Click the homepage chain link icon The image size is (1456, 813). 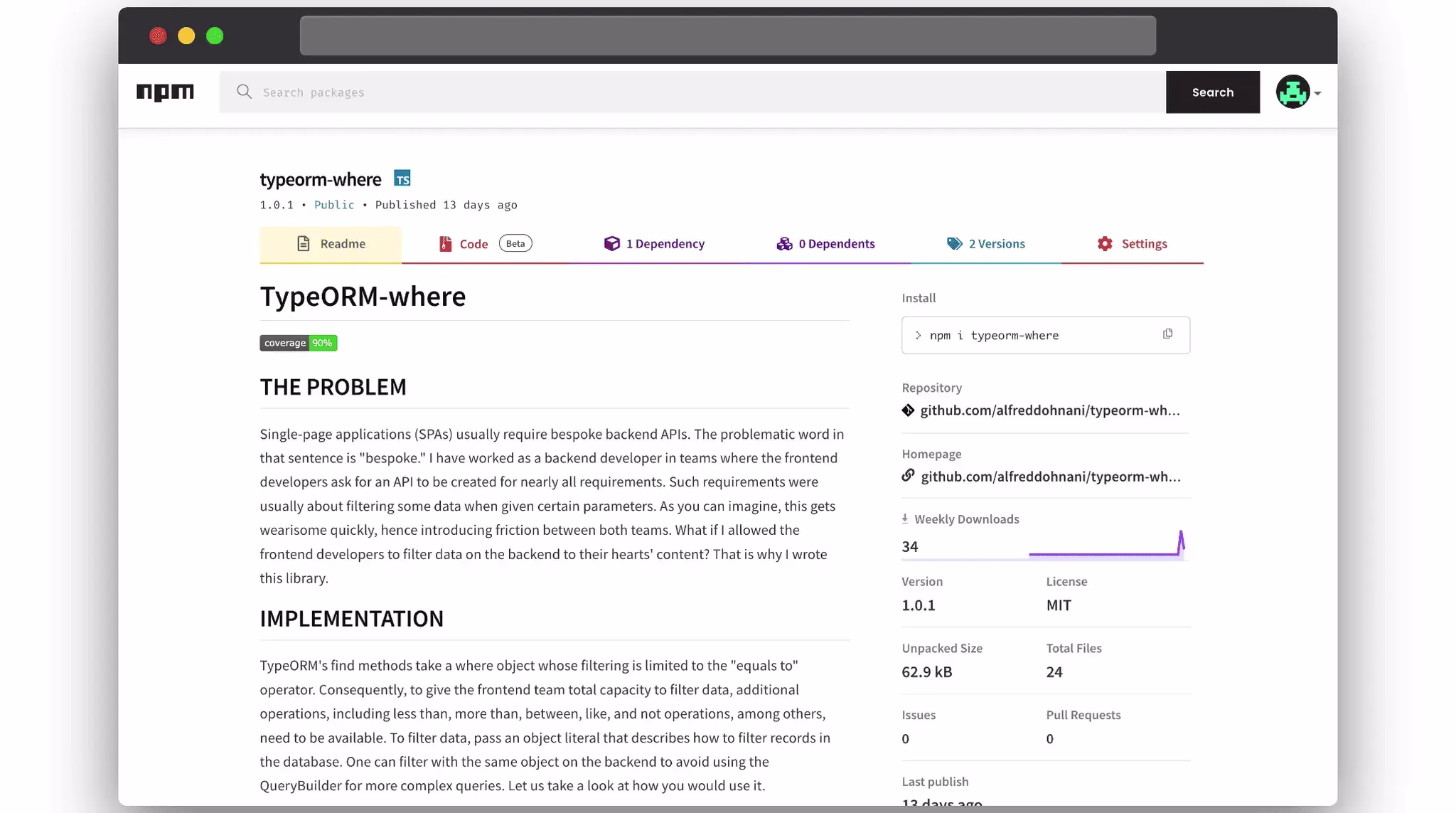click(x=908, y=476)
